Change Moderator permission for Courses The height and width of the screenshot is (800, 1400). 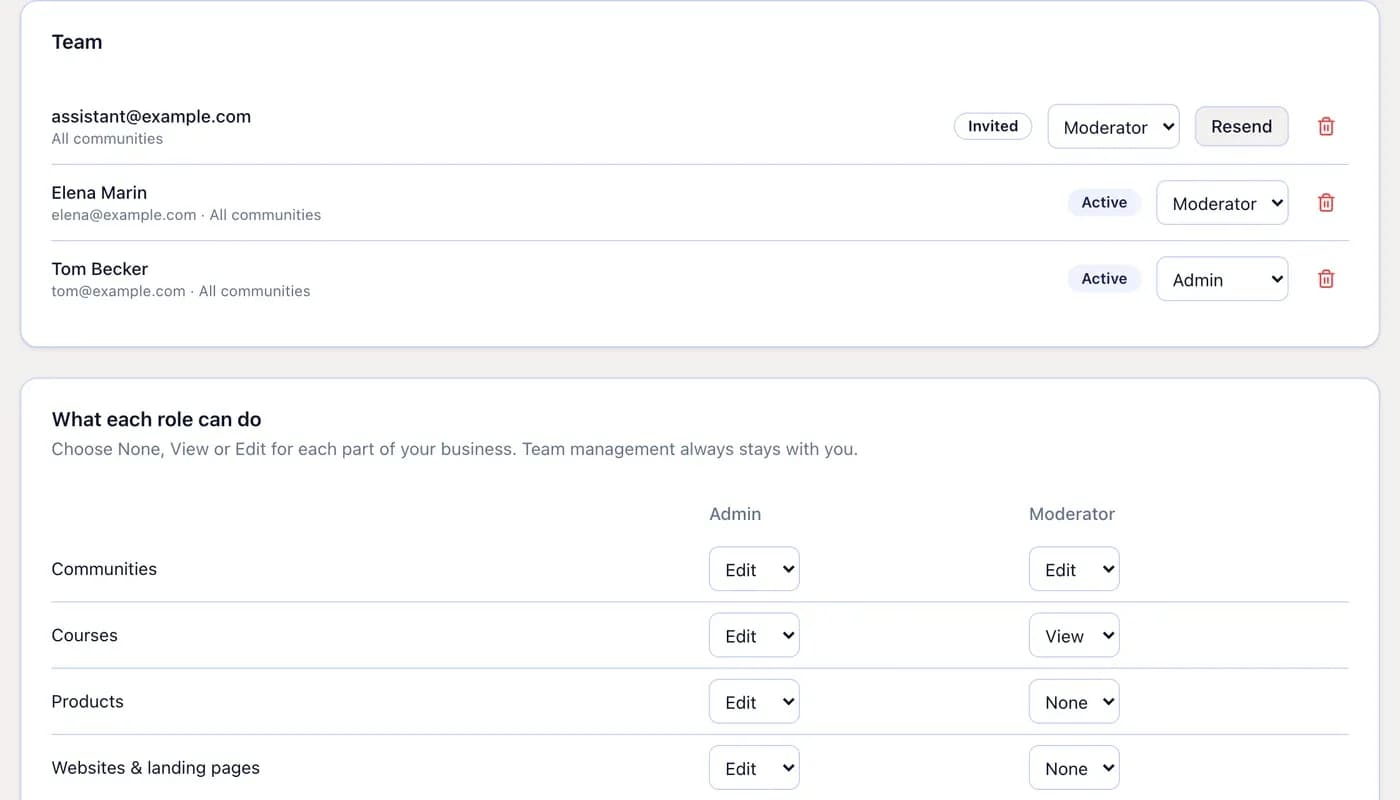click(1074, 635)
